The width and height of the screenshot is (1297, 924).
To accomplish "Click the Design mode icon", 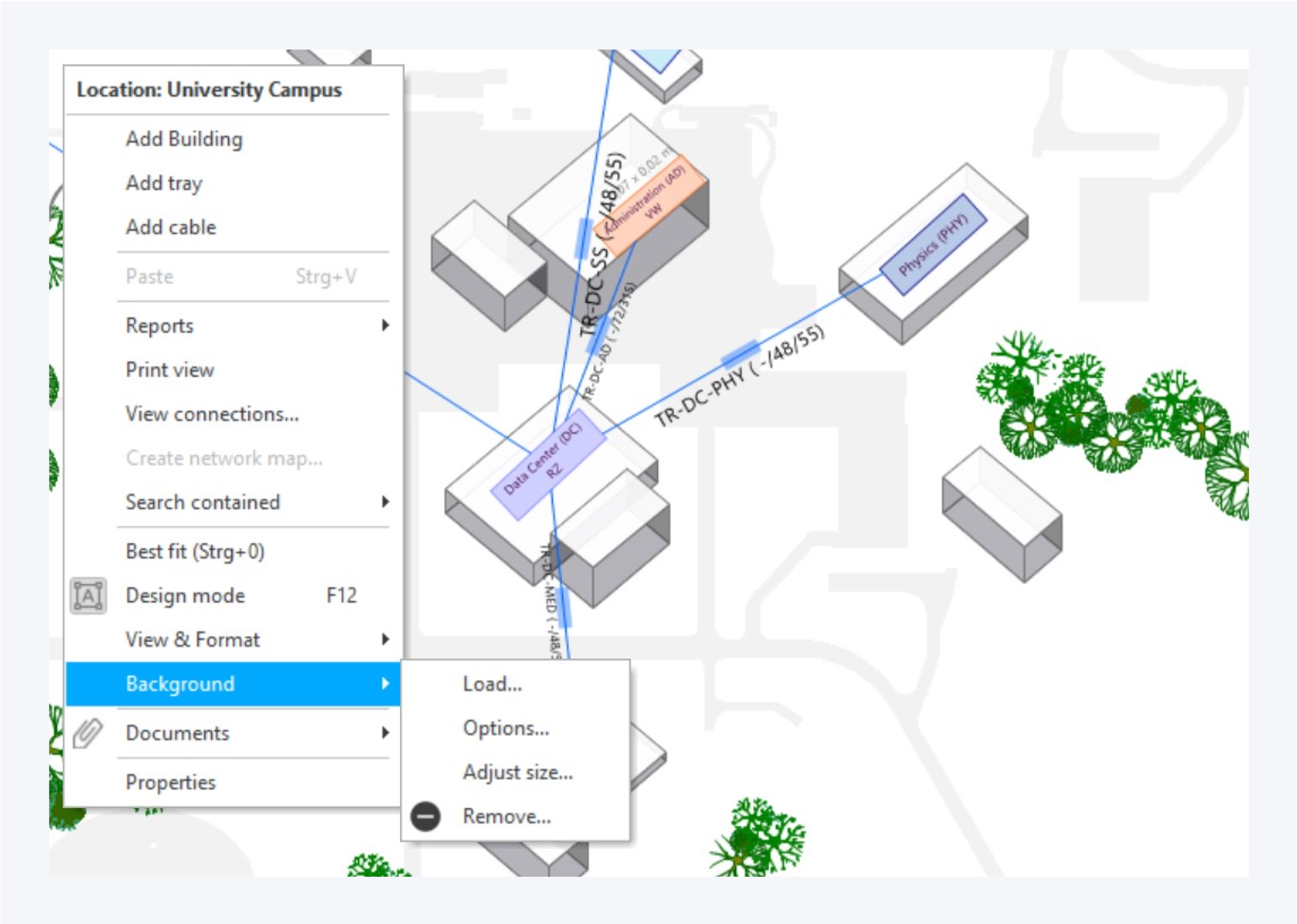I will (88, 595).
